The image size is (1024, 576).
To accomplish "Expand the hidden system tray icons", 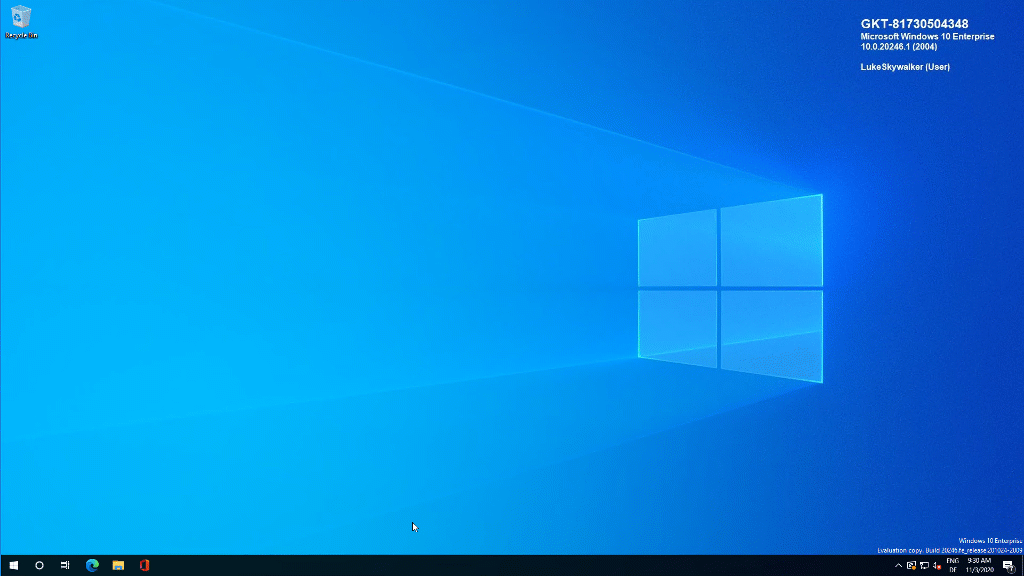I will point(898,565).
